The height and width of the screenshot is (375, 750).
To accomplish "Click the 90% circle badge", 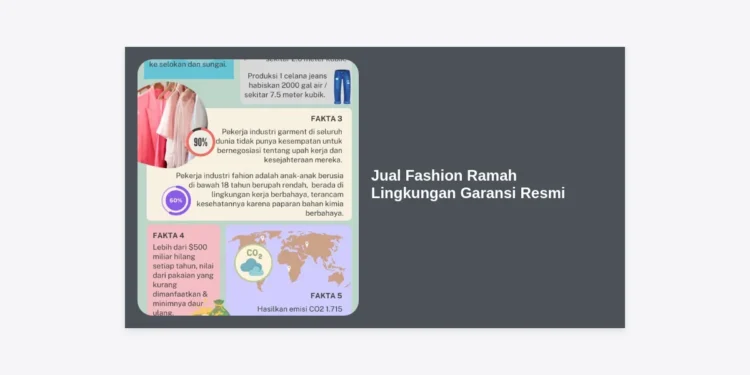I will tap(200, 142).
